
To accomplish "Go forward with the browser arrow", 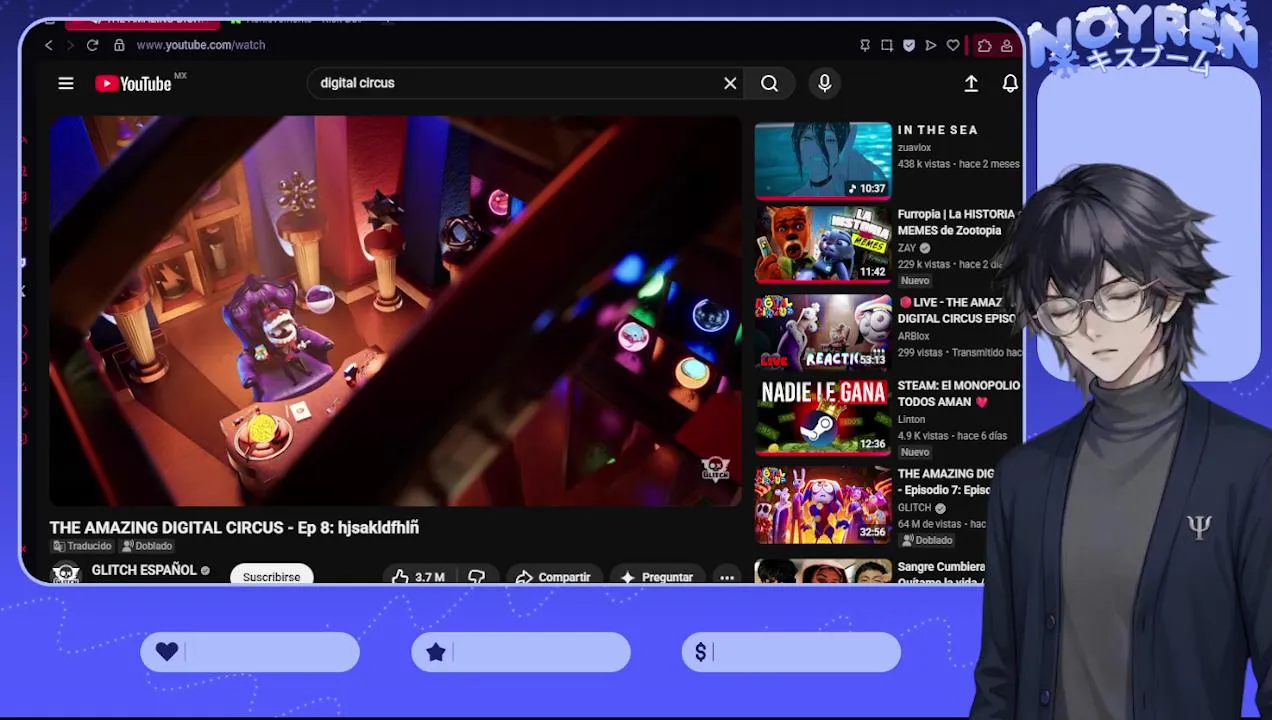I will pos(70,45).
